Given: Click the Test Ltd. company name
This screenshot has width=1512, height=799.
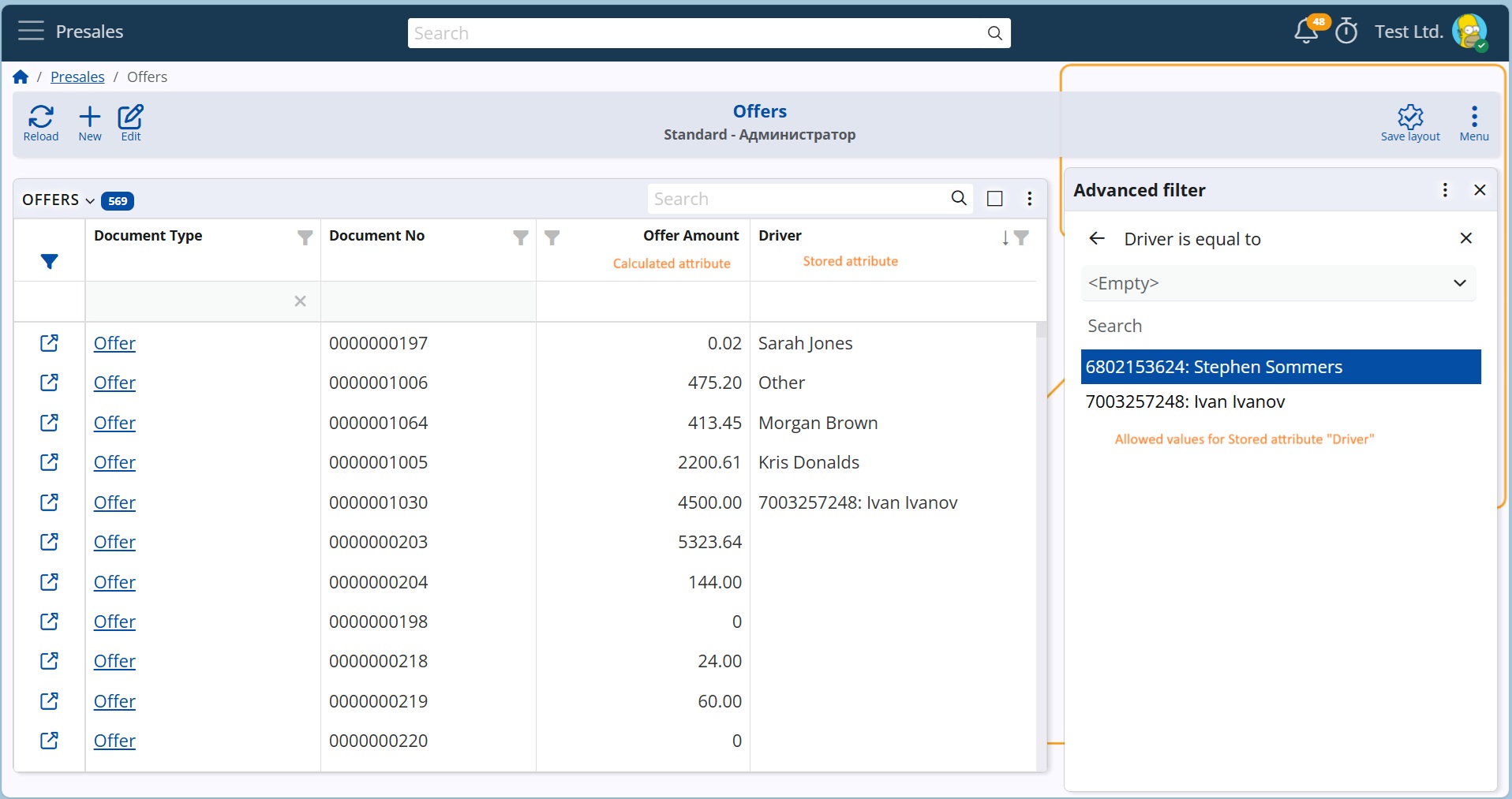Looking at the screenshot, I should point(1409,32).
